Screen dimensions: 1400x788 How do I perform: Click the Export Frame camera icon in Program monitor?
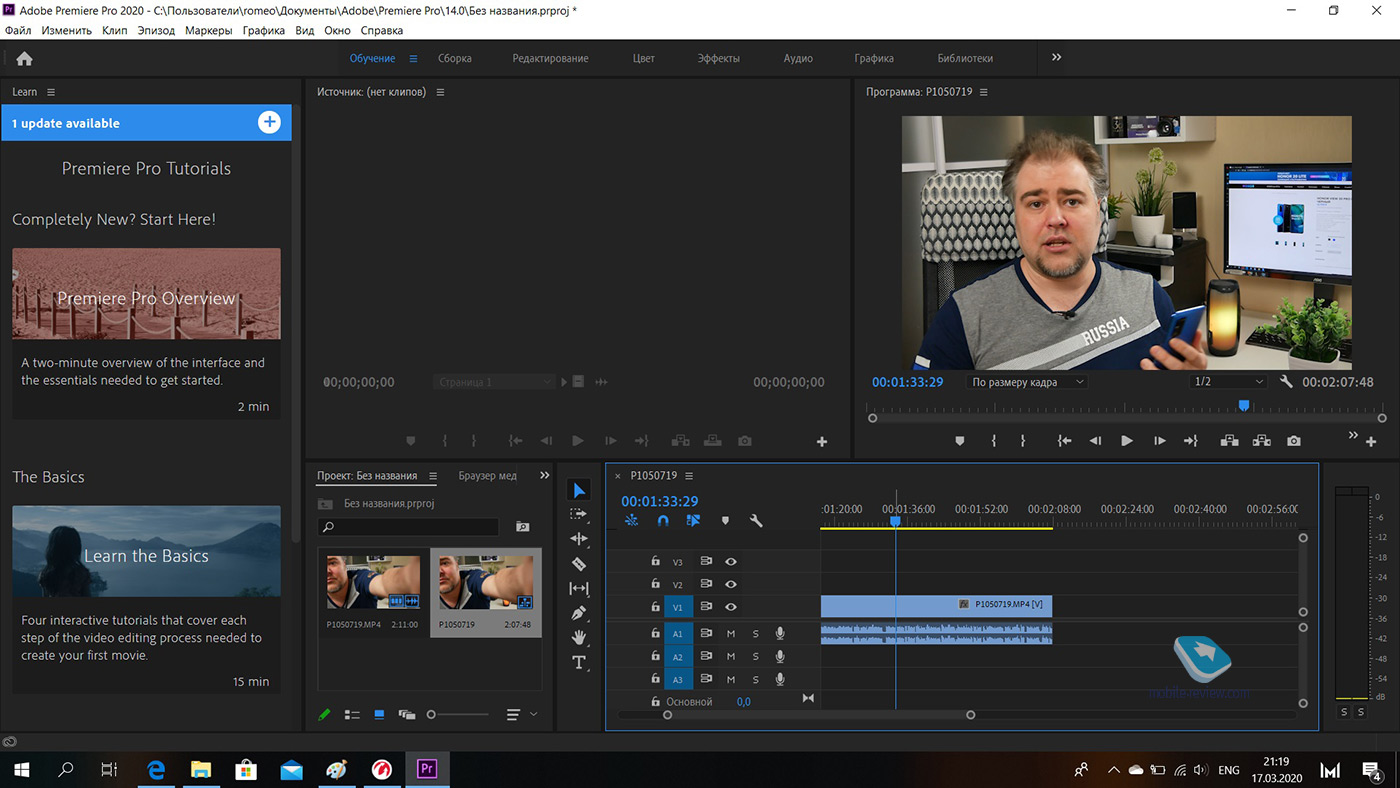coord(1294,441)
